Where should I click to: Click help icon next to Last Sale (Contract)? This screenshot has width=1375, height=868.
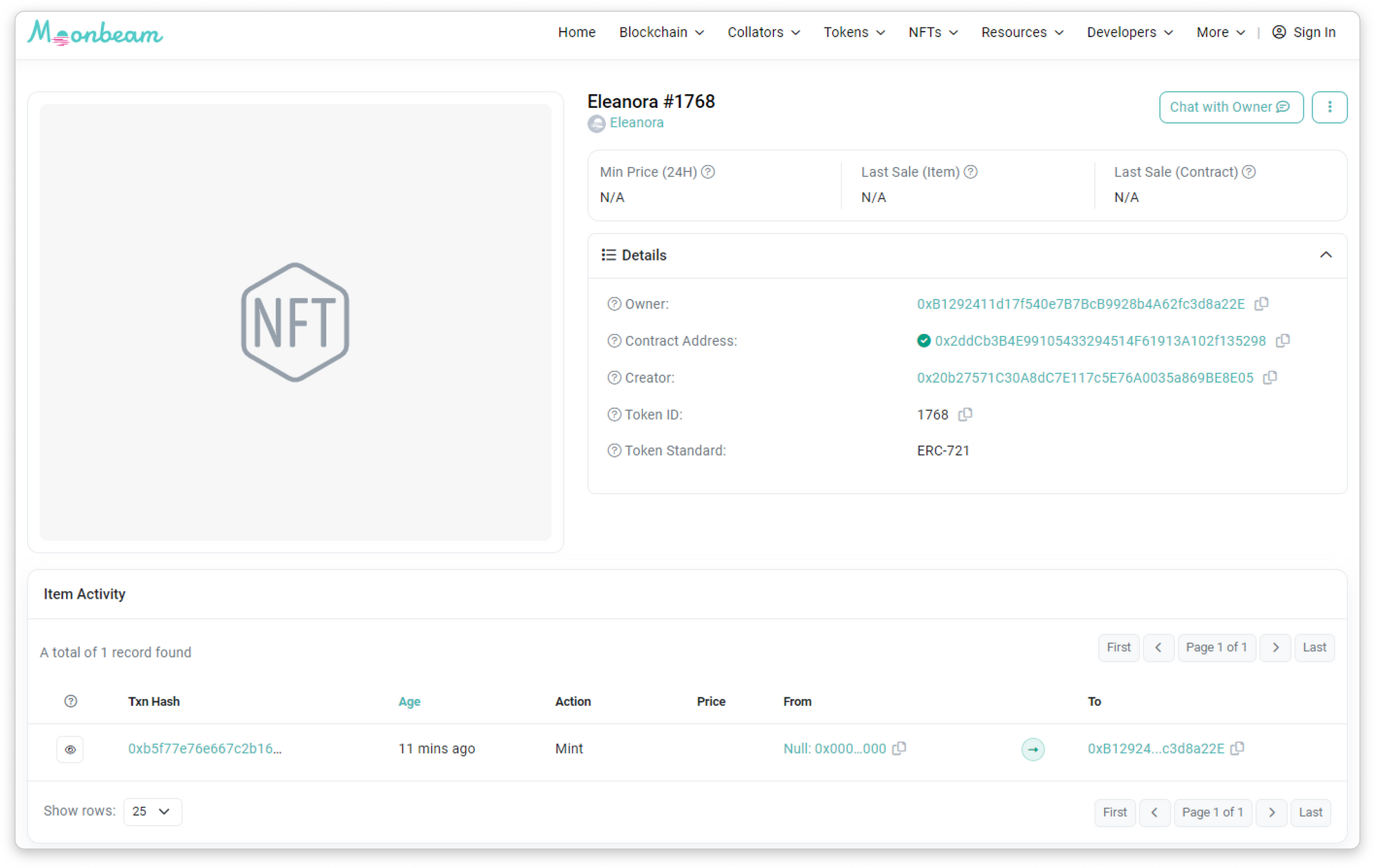pyautogui.click(x=1249, y=172)
